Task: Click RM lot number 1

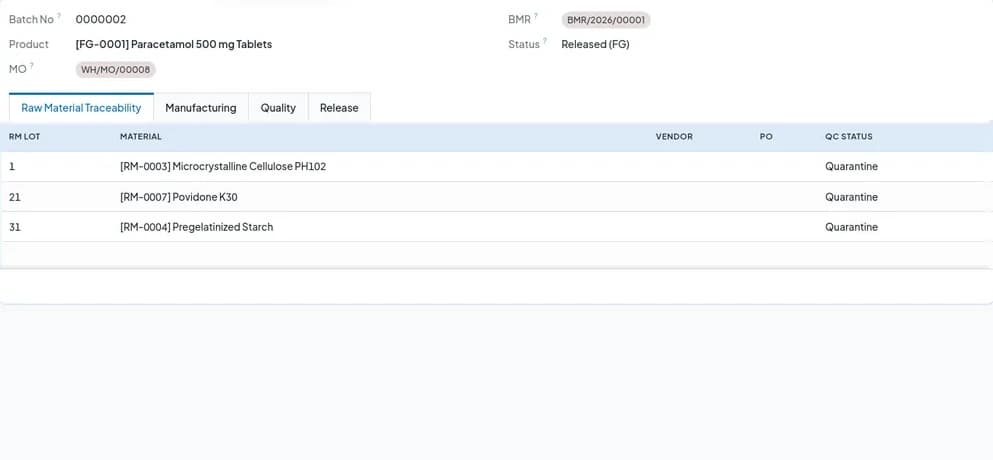Action: [x=11, y=167]
